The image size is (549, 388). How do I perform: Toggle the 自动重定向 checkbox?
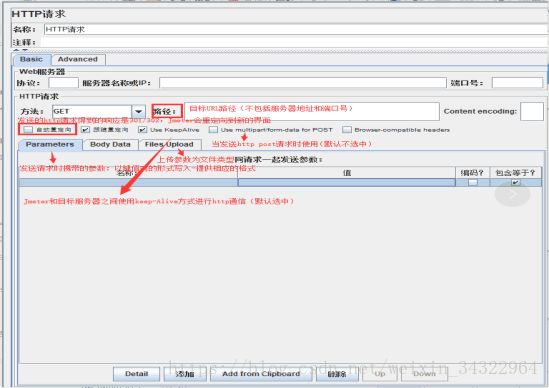28,130
